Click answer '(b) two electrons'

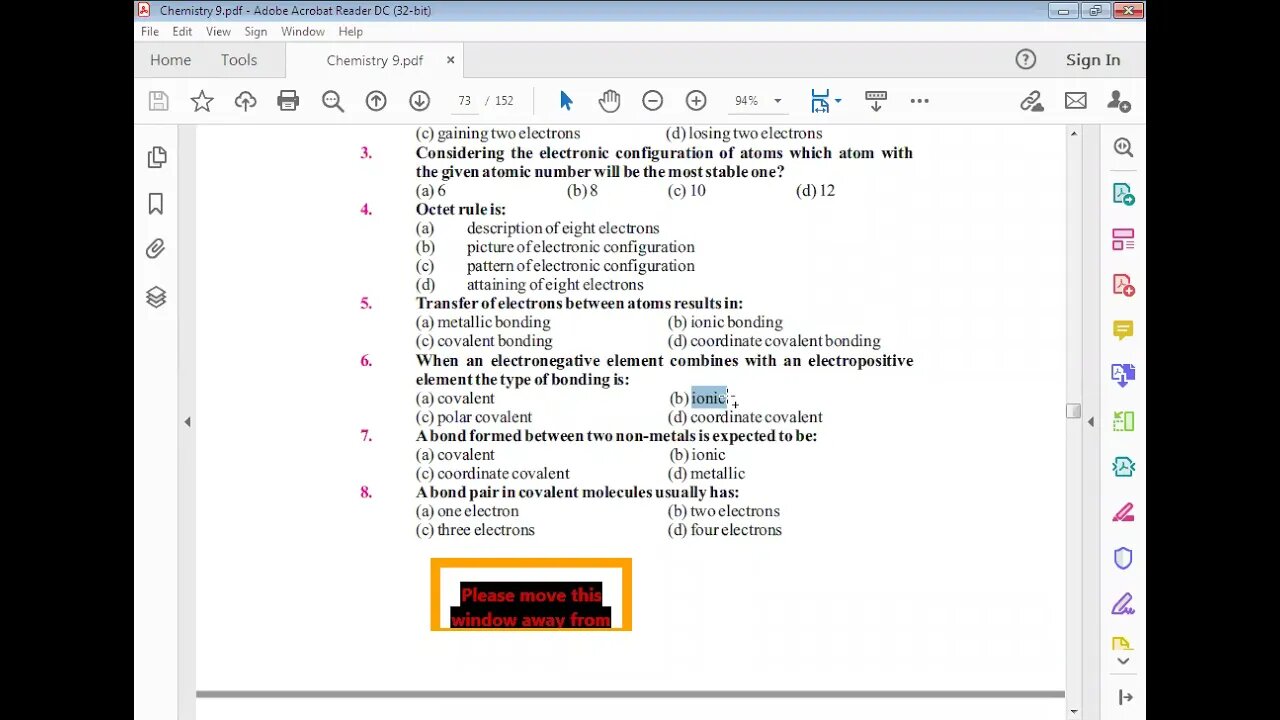pyautogui.click(x=724, y=511)
